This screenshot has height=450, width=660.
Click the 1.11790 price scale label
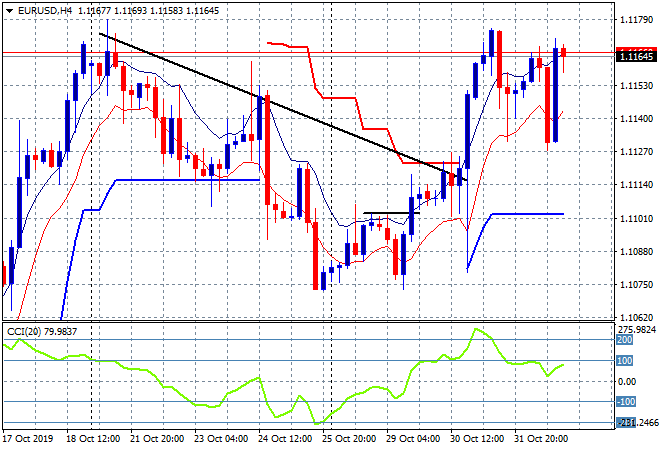point(636,19)
